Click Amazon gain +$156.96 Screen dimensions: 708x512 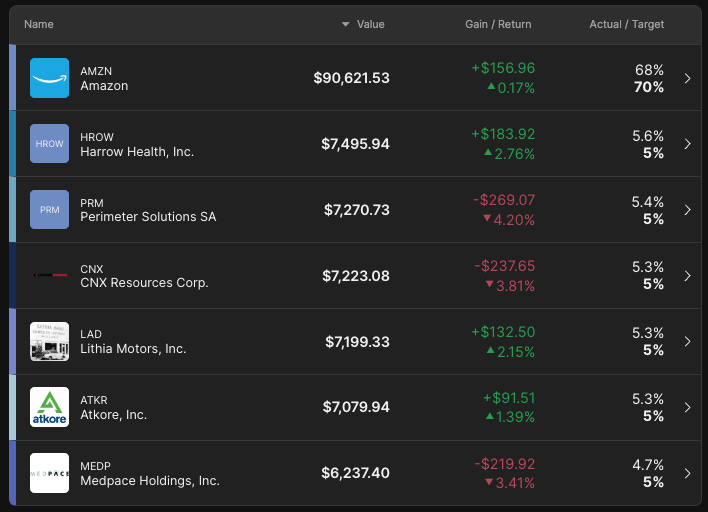click(x=503, y=68)
